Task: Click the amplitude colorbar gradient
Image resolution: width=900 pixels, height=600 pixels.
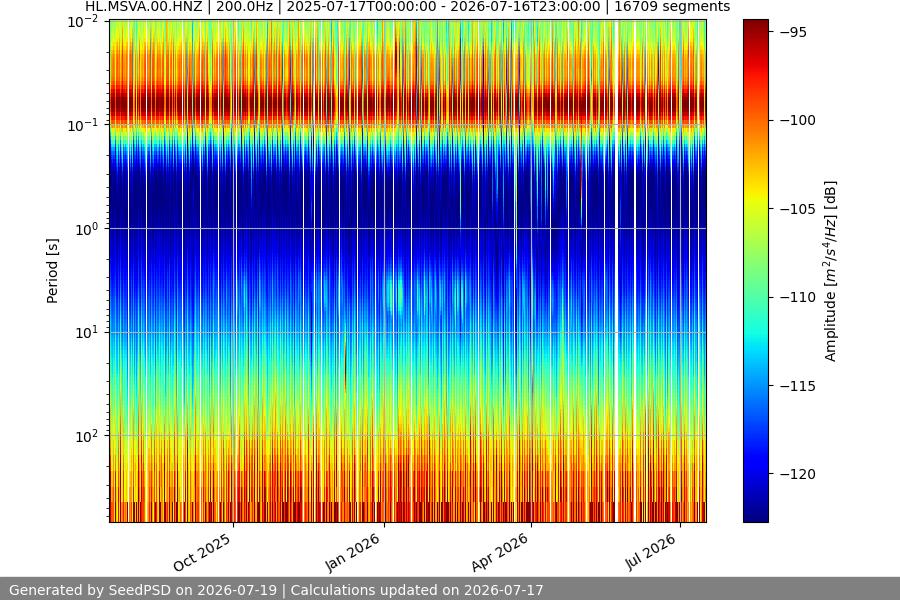Action: pos(755,271)
